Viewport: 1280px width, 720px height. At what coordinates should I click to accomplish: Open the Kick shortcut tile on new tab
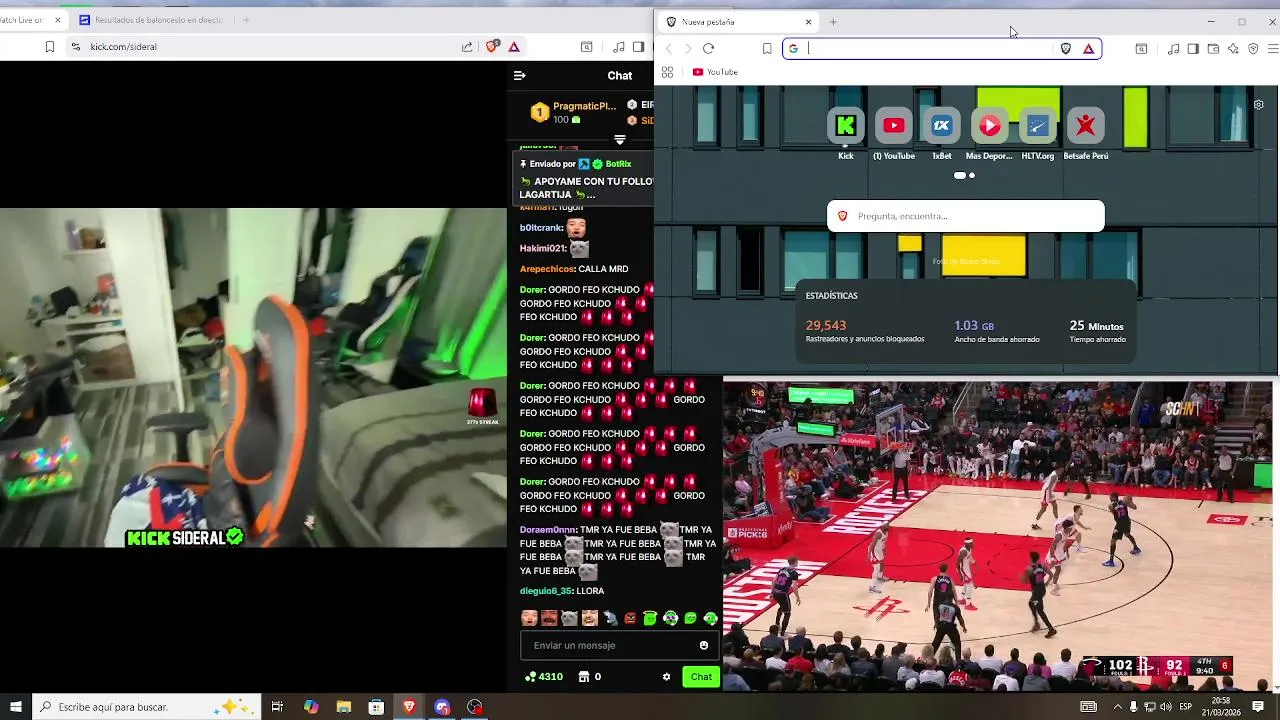pyautogui.click(x=846, y=126)
